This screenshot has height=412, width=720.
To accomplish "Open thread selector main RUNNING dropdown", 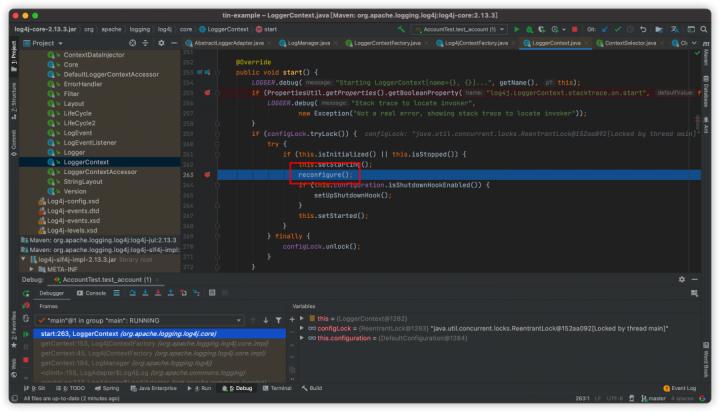I will (140, 320).
